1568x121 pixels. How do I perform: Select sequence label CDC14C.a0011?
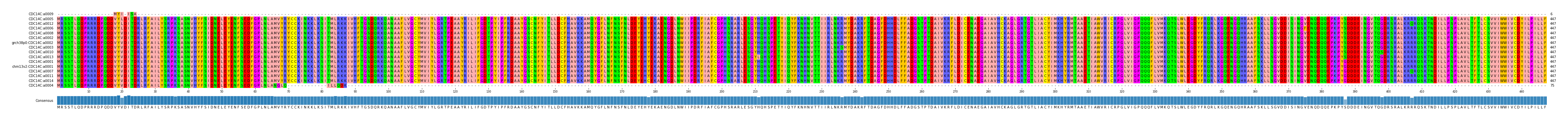click(41, 76)
